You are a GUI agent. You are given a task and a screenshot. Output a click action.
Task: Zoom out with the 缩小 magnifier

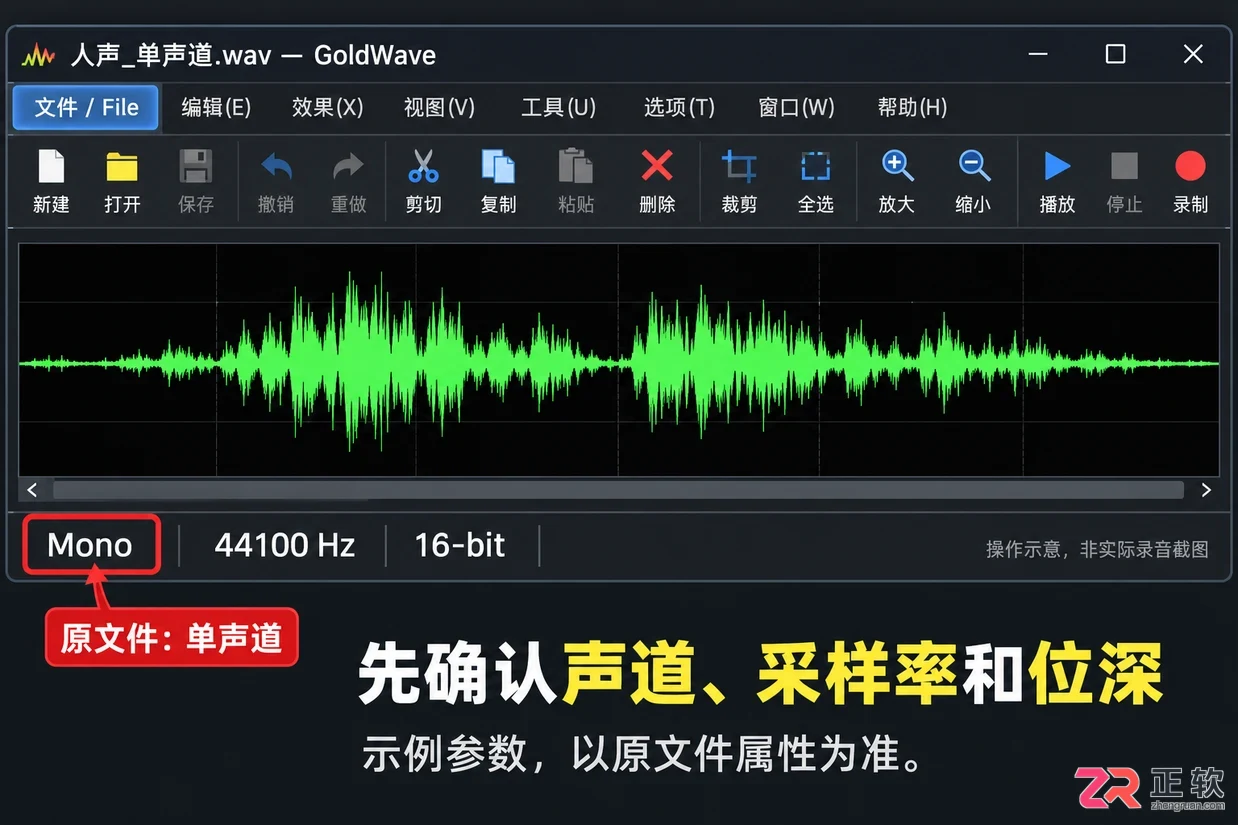973,166
